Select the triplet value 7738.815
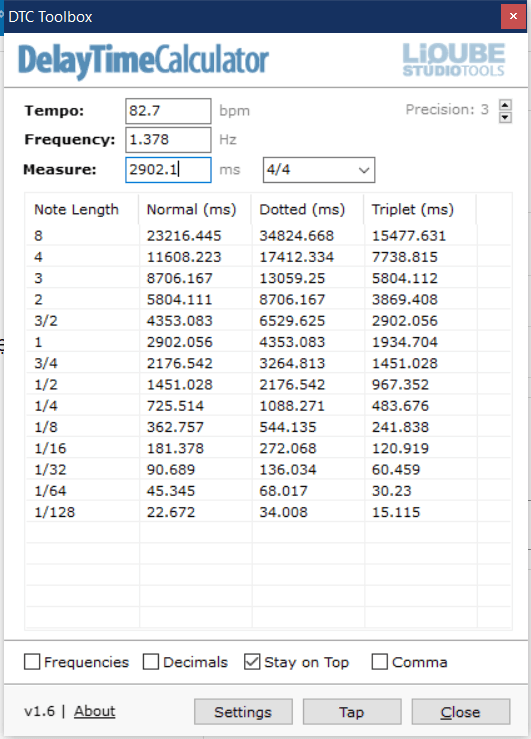Viewport: 531px width, 739px height. [404, 257]
